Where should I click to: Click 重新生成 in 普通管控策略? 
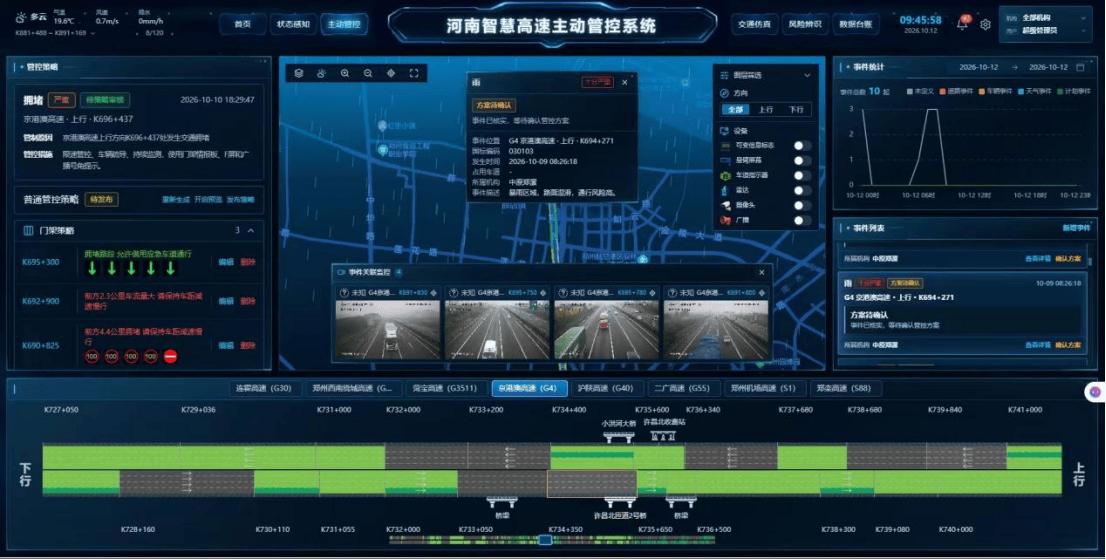pyautogui.click(x=176, y=200)
